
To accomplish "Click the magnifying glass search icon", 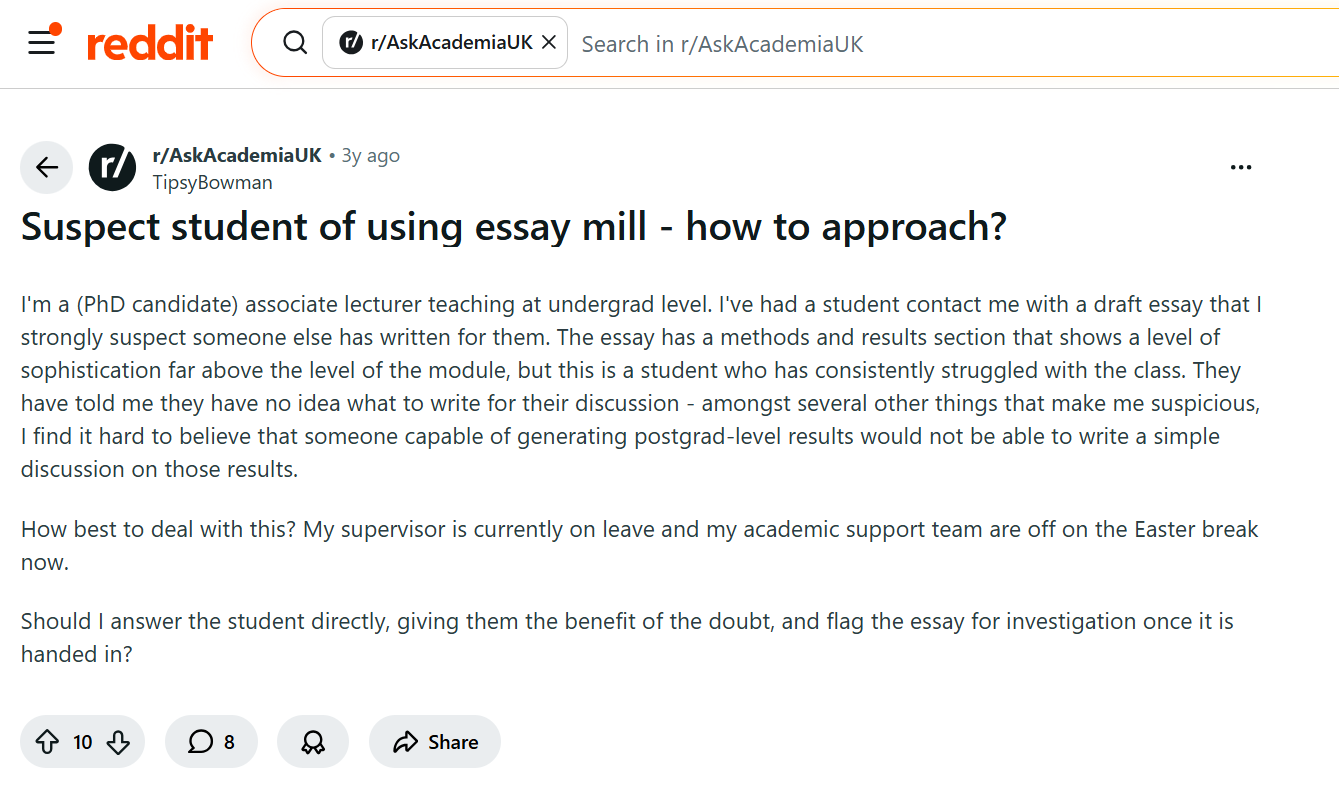I will [295, 43].
